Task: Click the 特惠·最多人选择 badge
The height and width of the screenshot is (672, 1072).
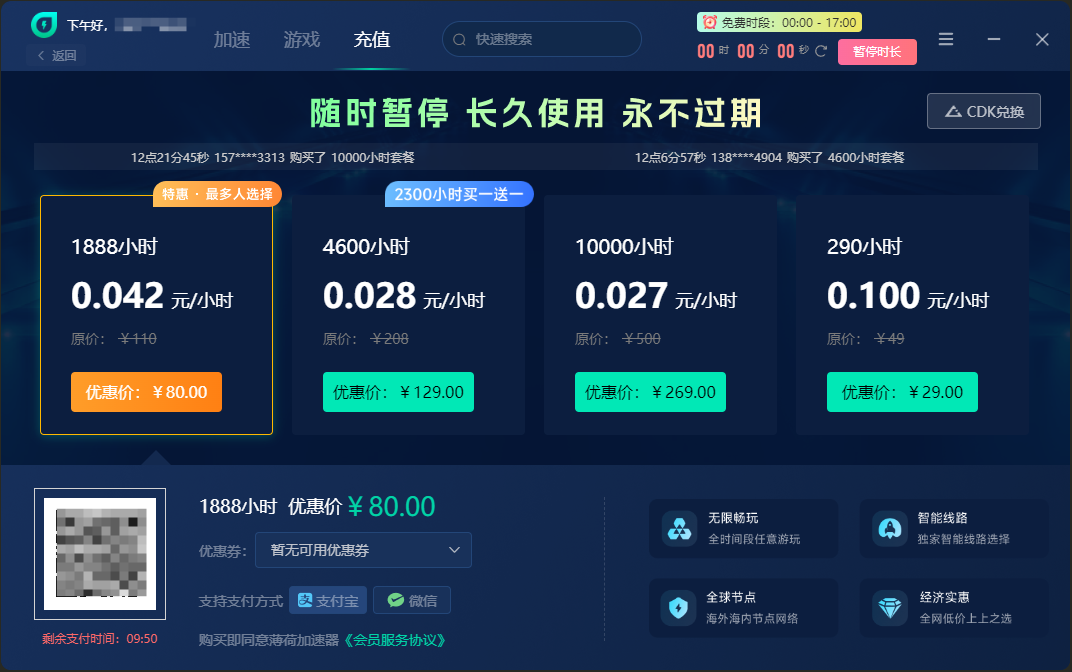Action: click(217, 194)
